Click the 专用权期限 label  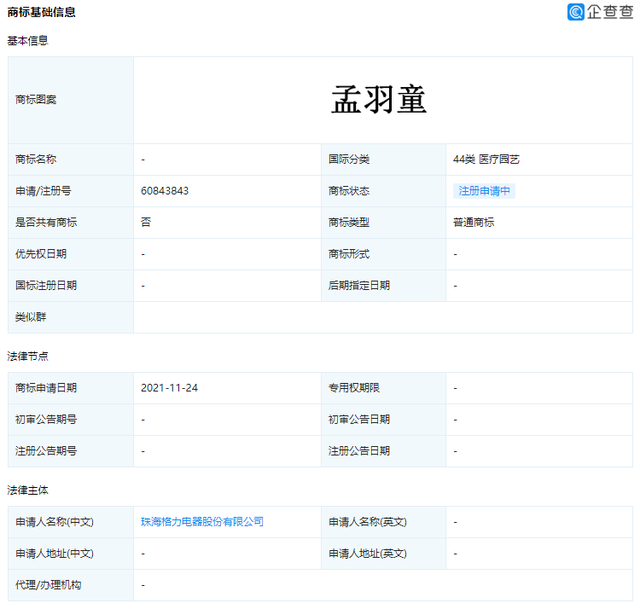pos(352,388)
